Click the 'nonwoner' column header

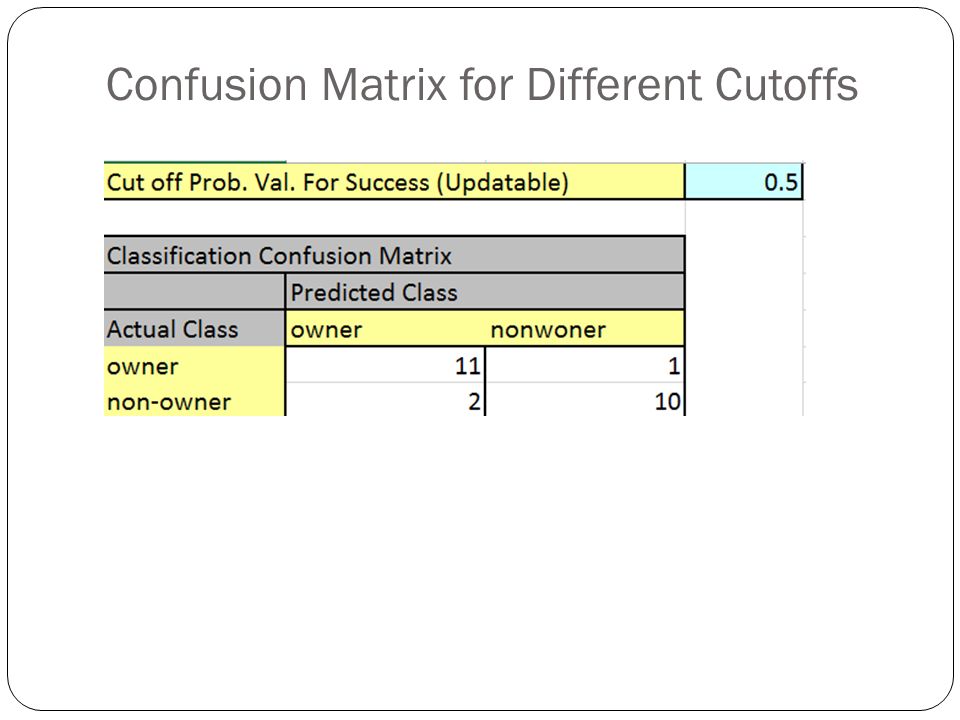pyautogui.click(x=585, y=329)
